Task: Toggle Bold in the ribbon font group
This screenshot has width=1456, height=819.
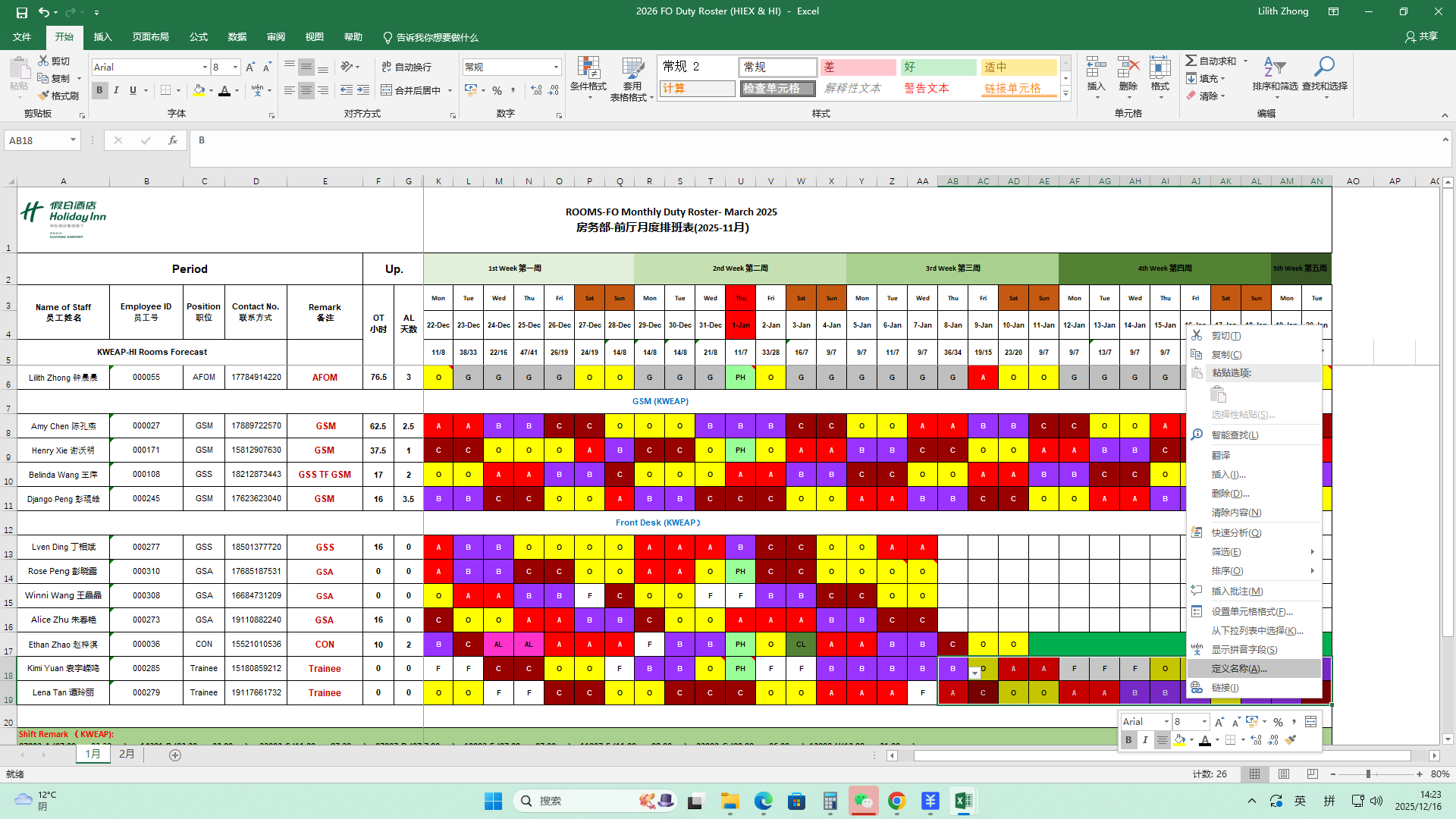Action: (x=99, y=90)
